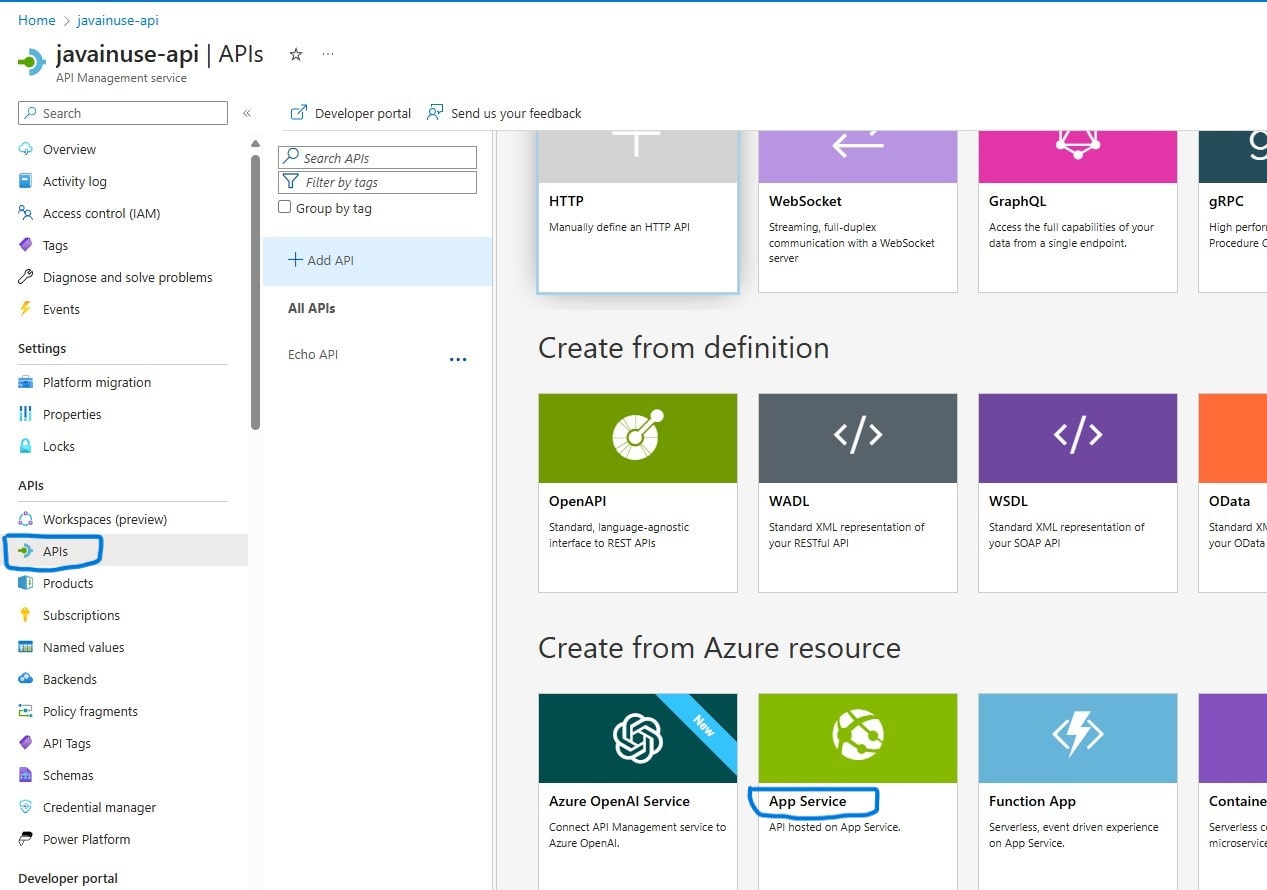
Task: Click the Policy fragments icon
Action: (26, 711)
